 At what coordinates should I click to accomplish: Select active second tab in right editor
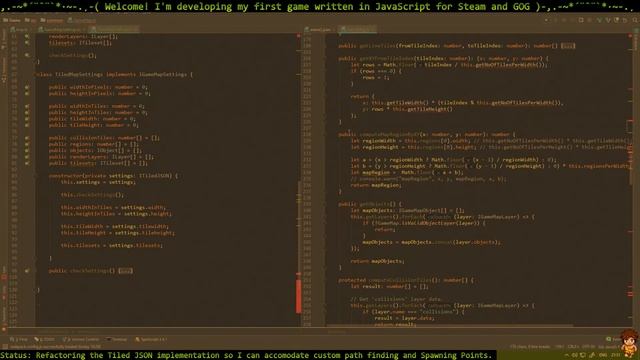point(358,29)
